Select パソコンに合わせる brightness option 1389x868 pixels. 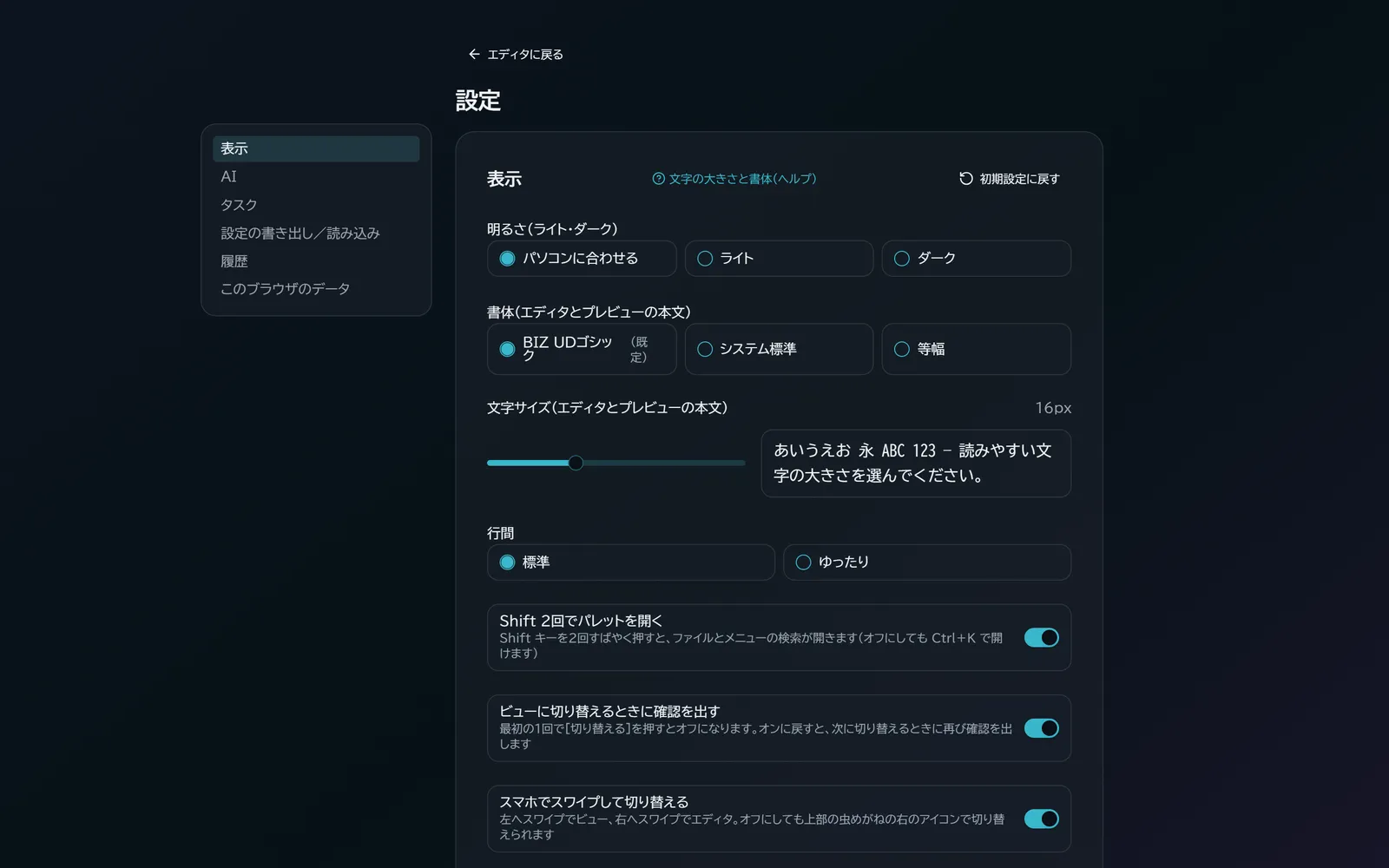pyautogui.click(x=582, y=259)
